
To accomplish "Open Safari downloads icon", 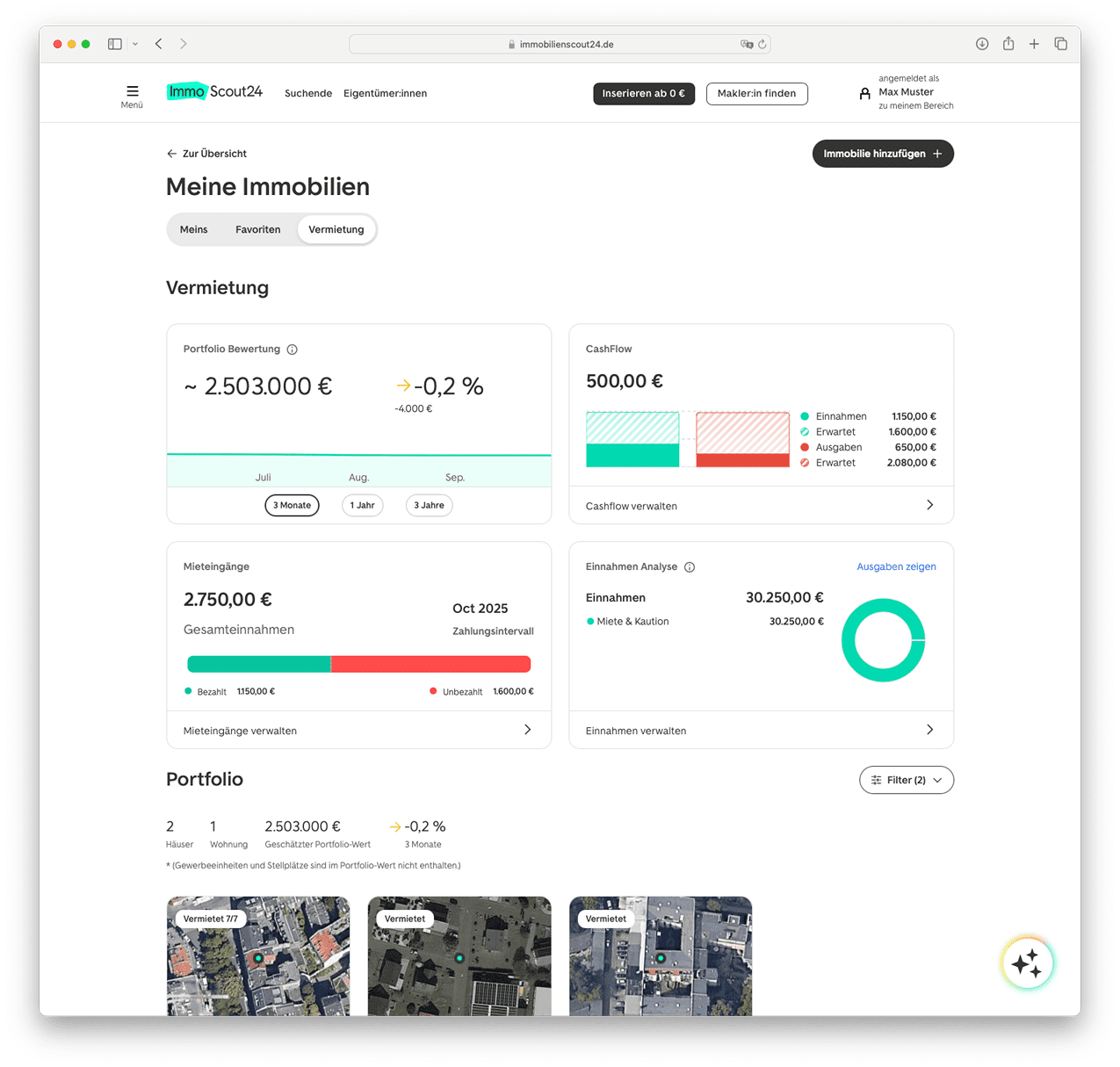I will point(982,44).
